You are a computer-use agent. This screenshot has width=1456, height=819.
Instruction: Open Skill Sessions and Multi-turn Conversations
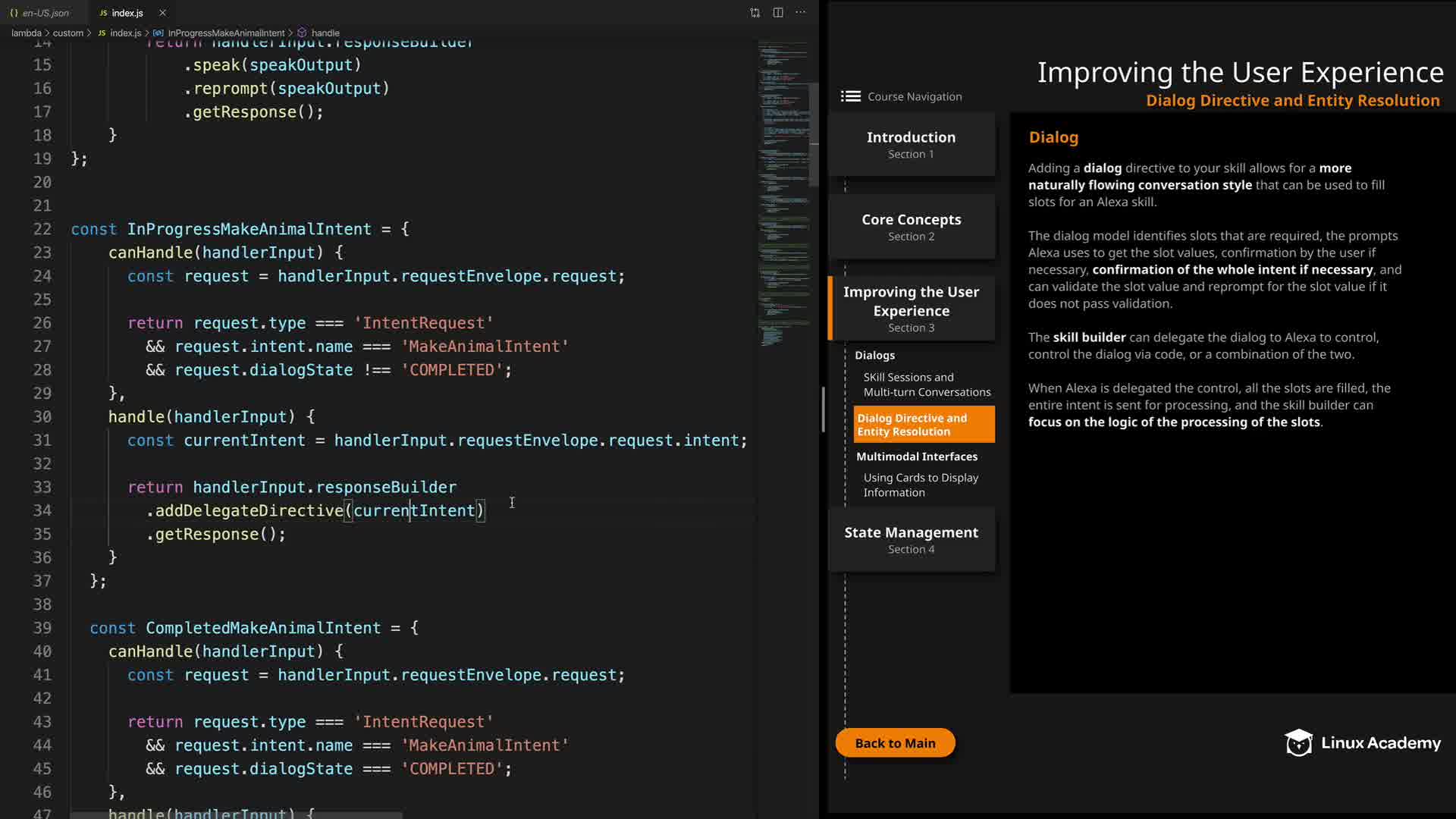pyautogui.click(x=926, y=384)
